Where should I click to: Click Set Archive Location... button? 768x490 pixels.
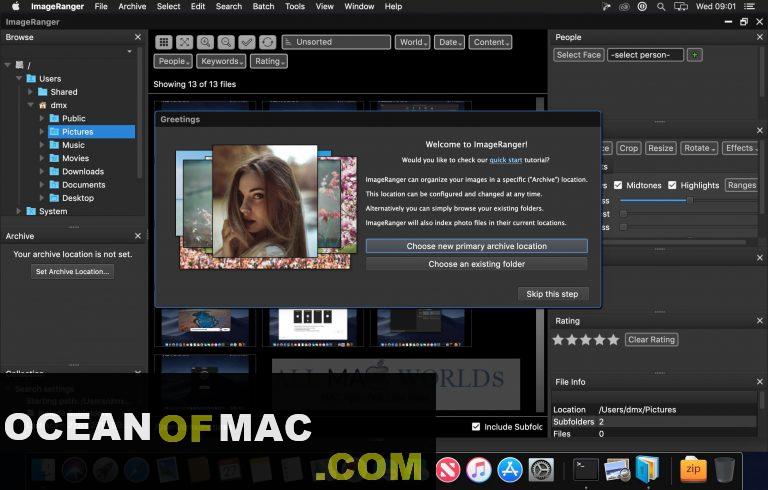point(72,271)
